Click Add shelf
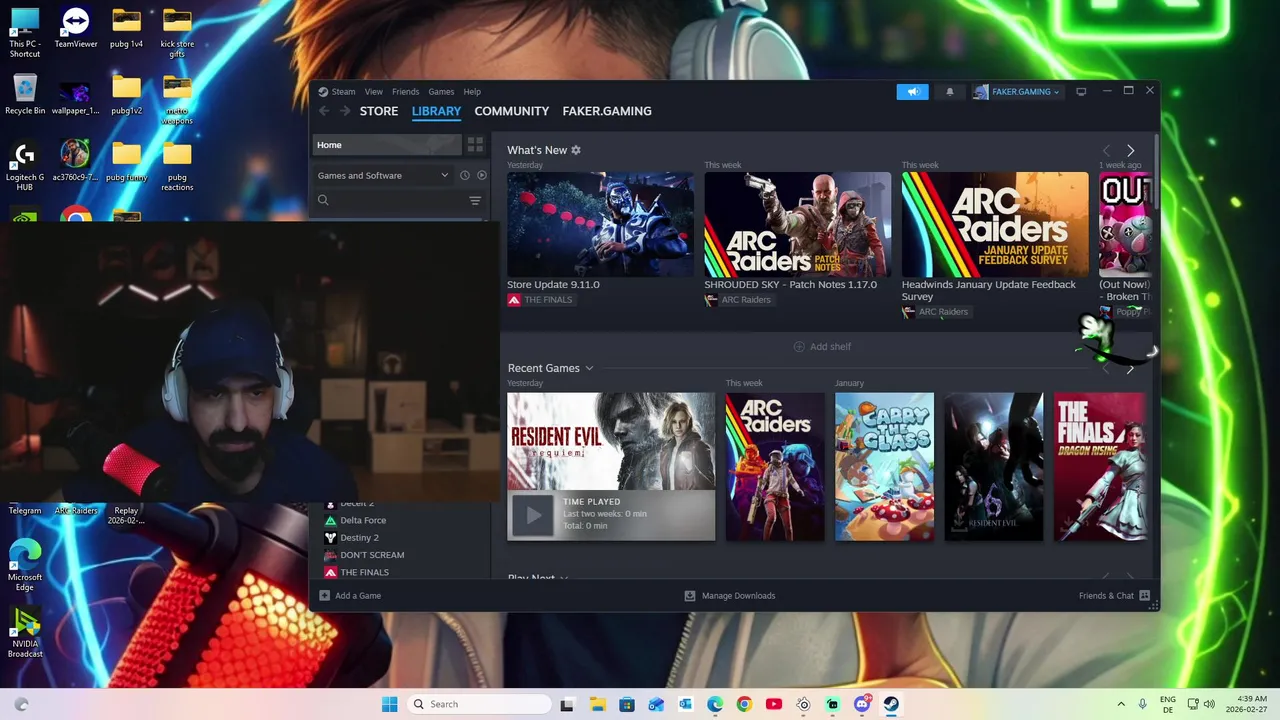 click(822, 347)
